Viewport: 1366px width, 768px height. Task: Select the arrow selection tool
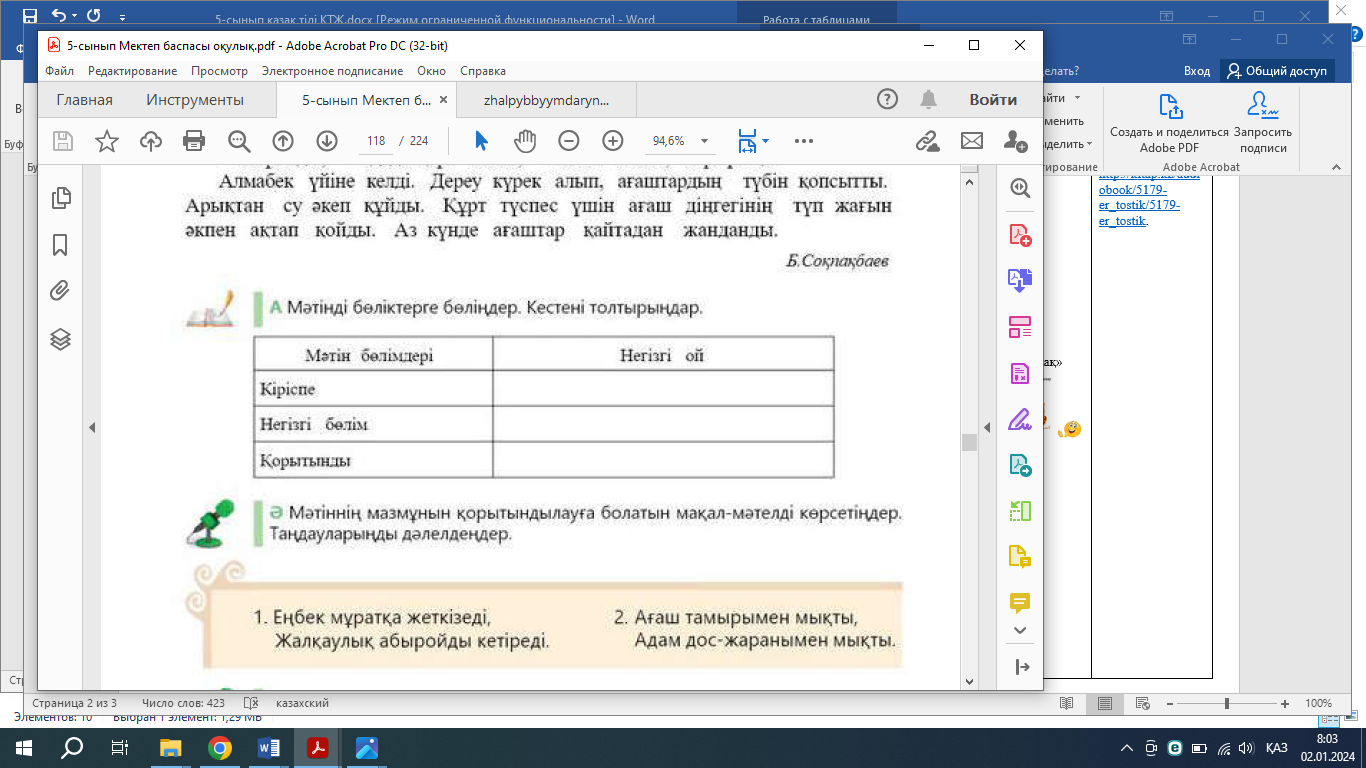click(x=481, y=141)
